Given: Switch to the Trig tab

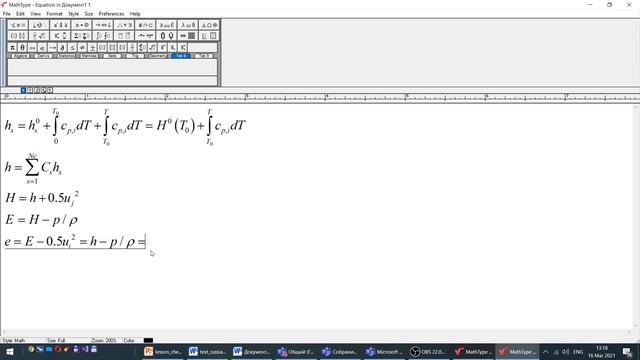Looking at the screenshot, I should coord(135,56).
